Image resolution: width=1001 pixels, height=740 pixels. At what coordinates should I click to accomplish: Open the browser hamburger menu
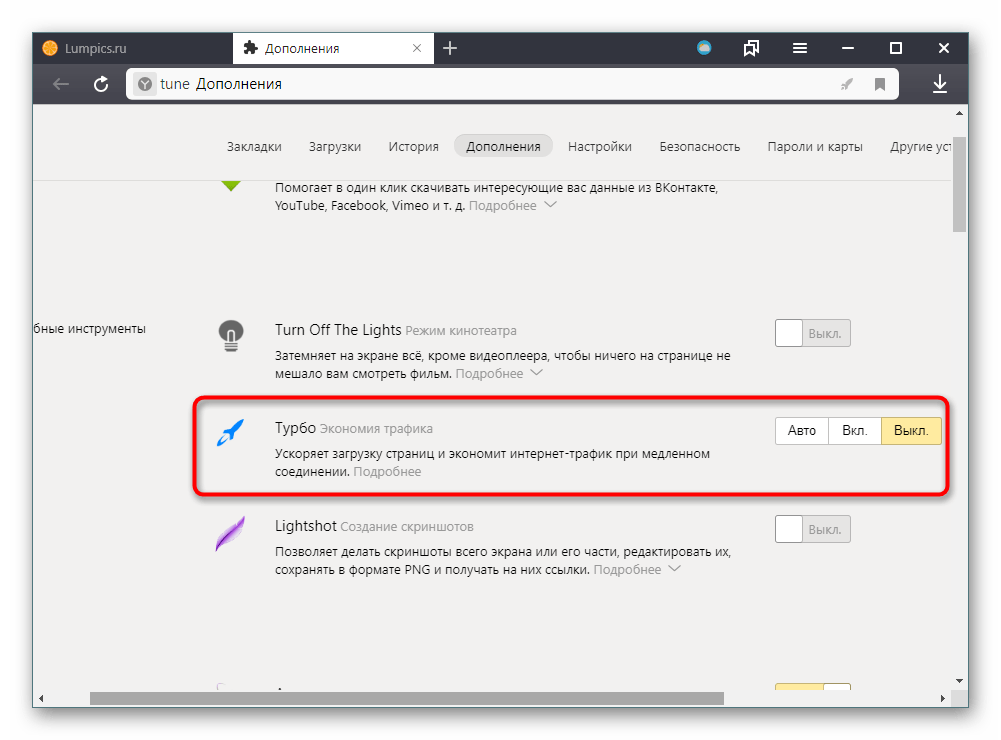pos(800,48)
